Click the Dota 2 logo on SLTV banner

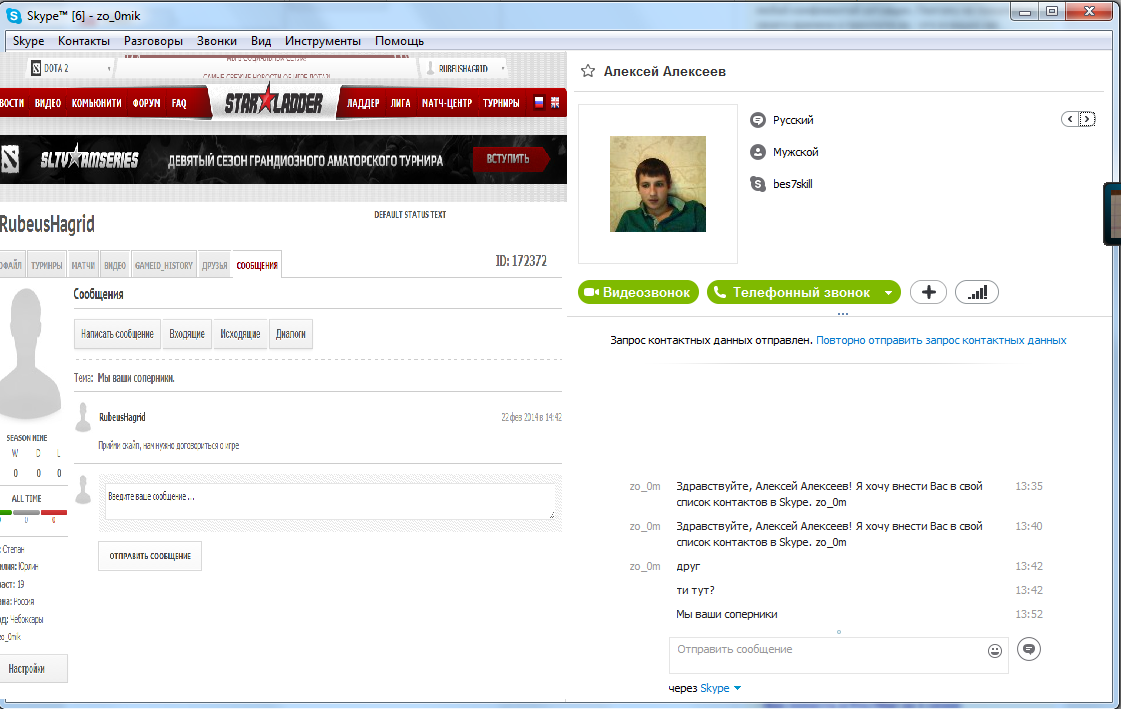pos(10,159)
